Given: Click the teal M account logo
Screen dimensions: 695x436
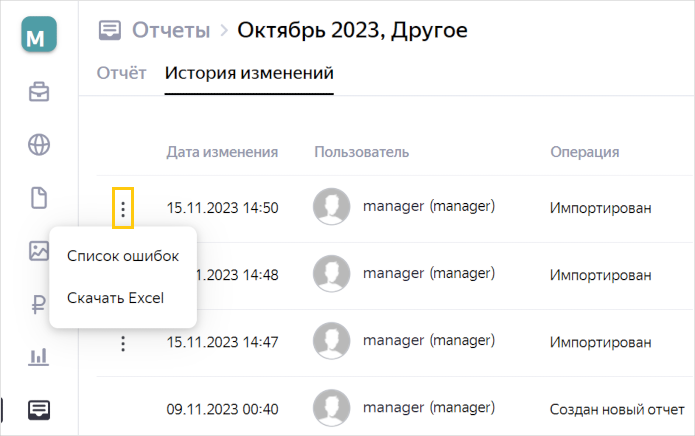Looking at the screenshot, I should (x=39, y=35).
